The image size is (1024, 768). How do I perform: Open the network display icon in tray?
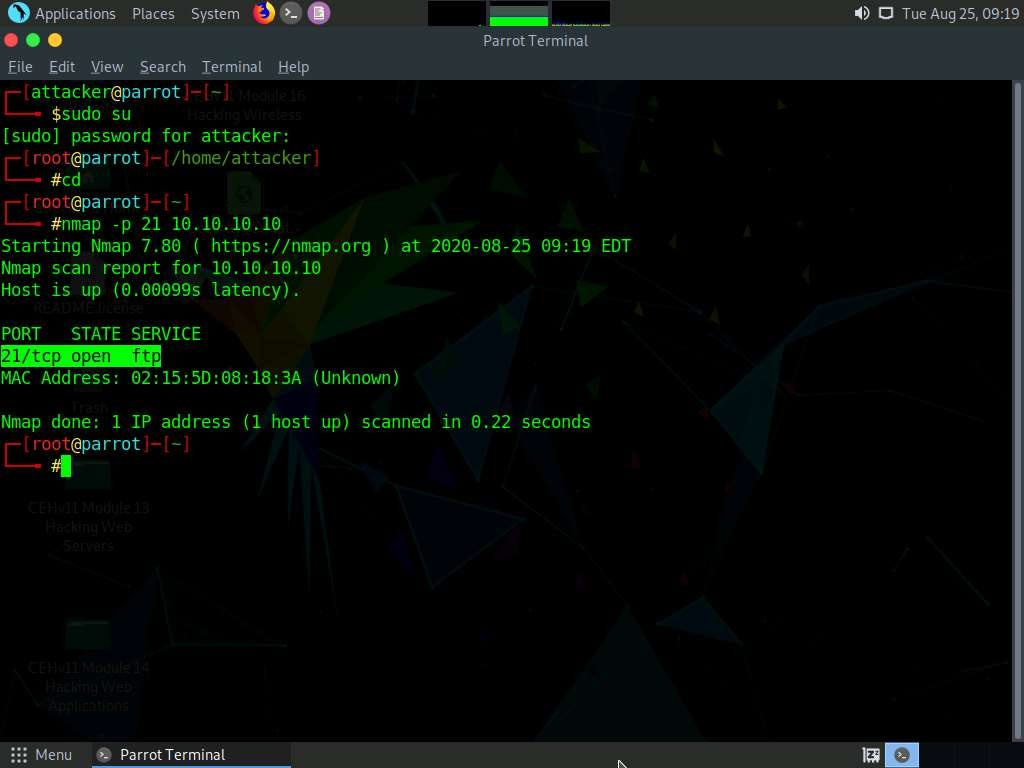pyautogui.click(x=886, y=13)
